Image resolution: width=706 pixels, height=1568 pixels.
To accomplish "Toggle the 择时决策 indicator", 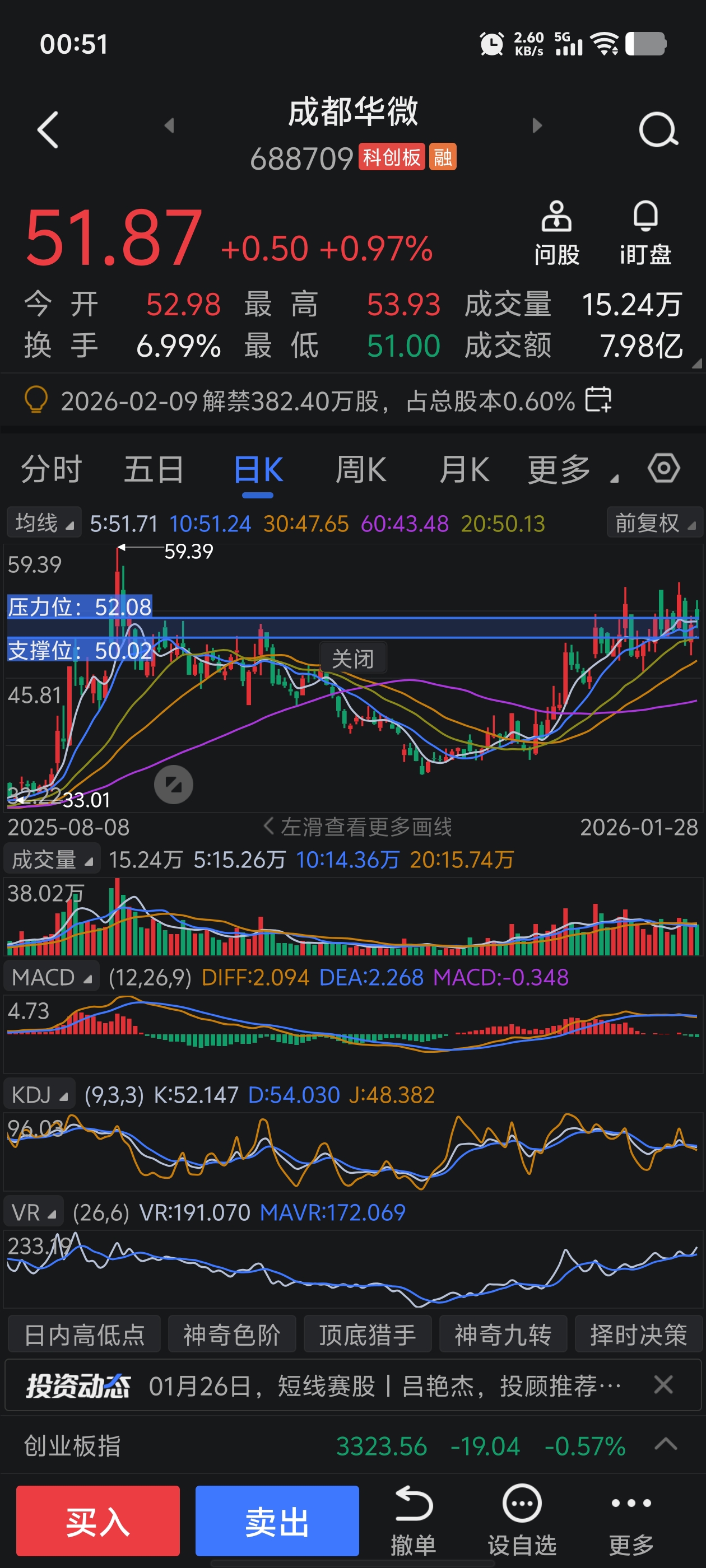I will pos(638,1334).
